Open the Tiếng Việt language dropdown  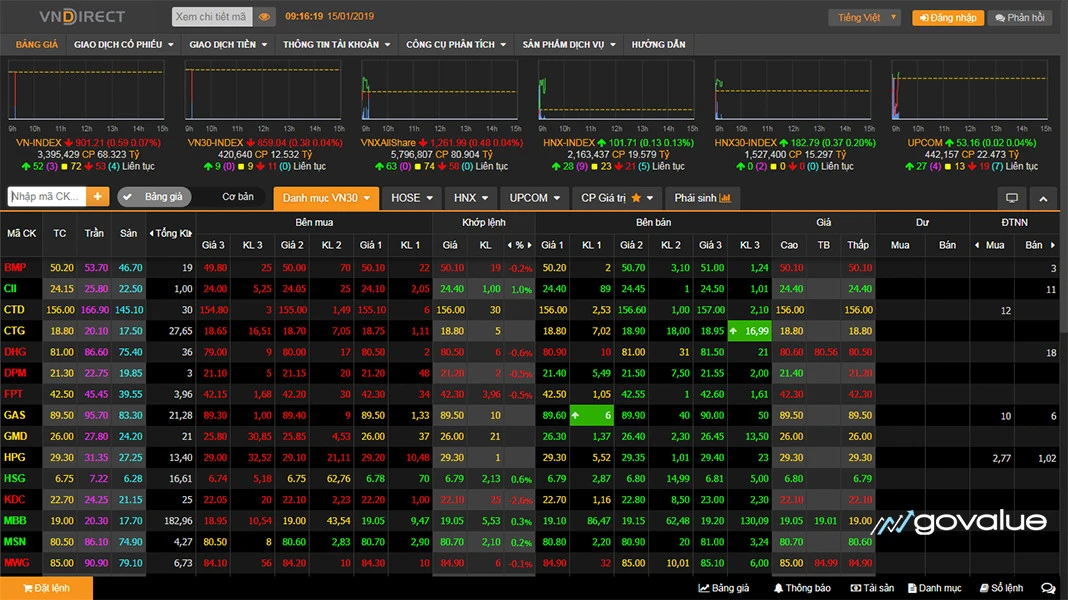pos(864,18)
